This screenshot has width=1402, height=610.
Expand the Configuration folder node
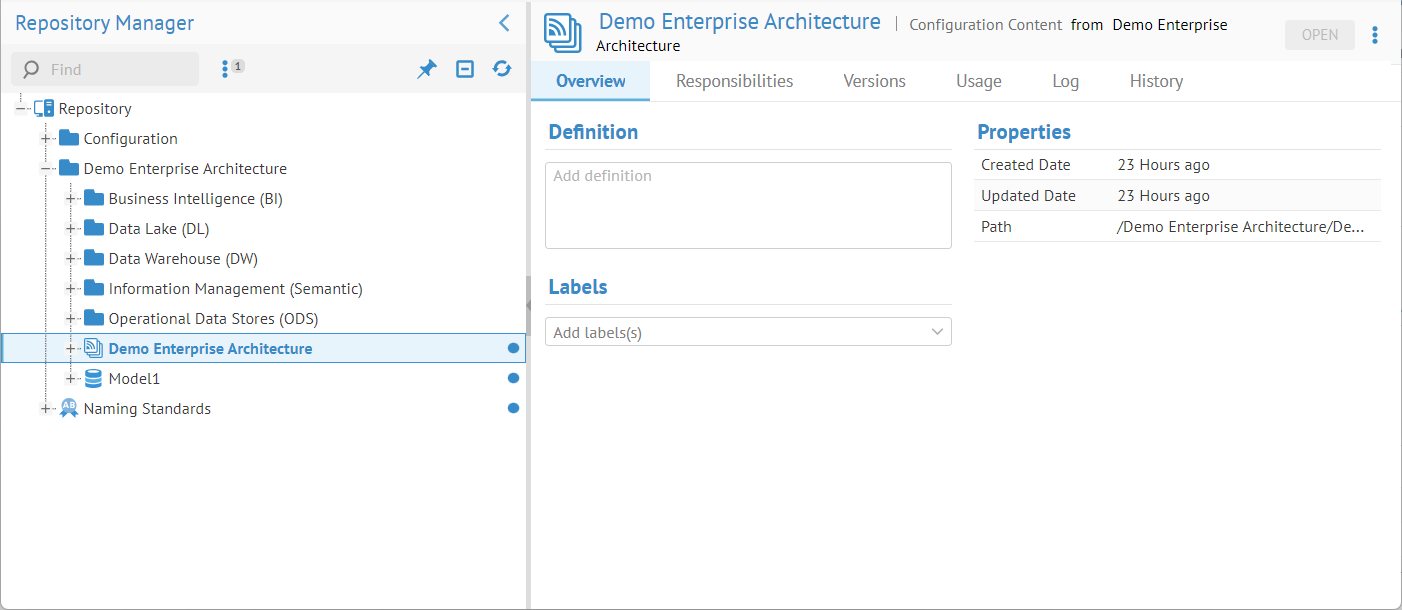coord(46,139)
